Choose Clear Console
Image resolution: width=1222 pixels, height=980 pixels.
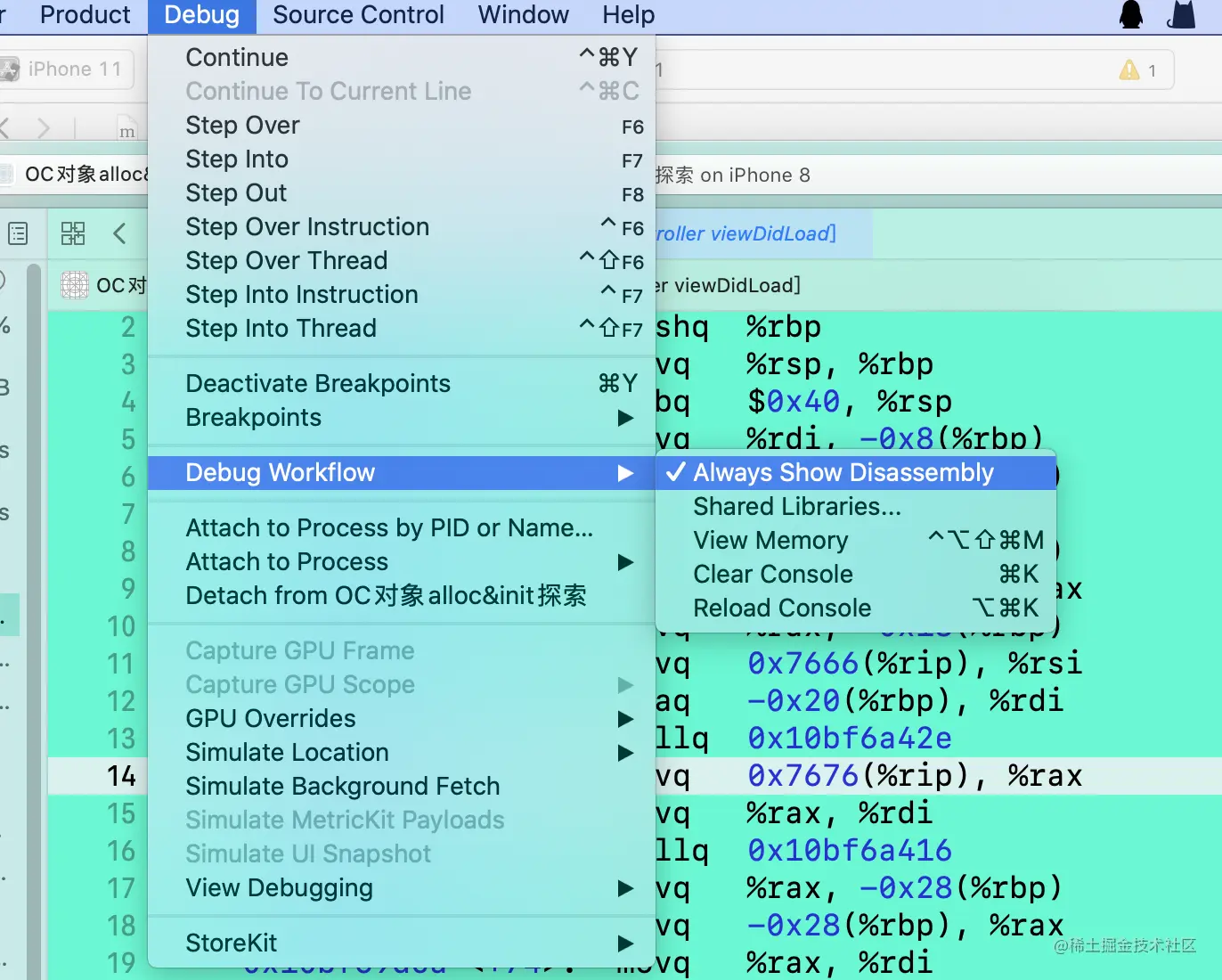pos(856,574)
